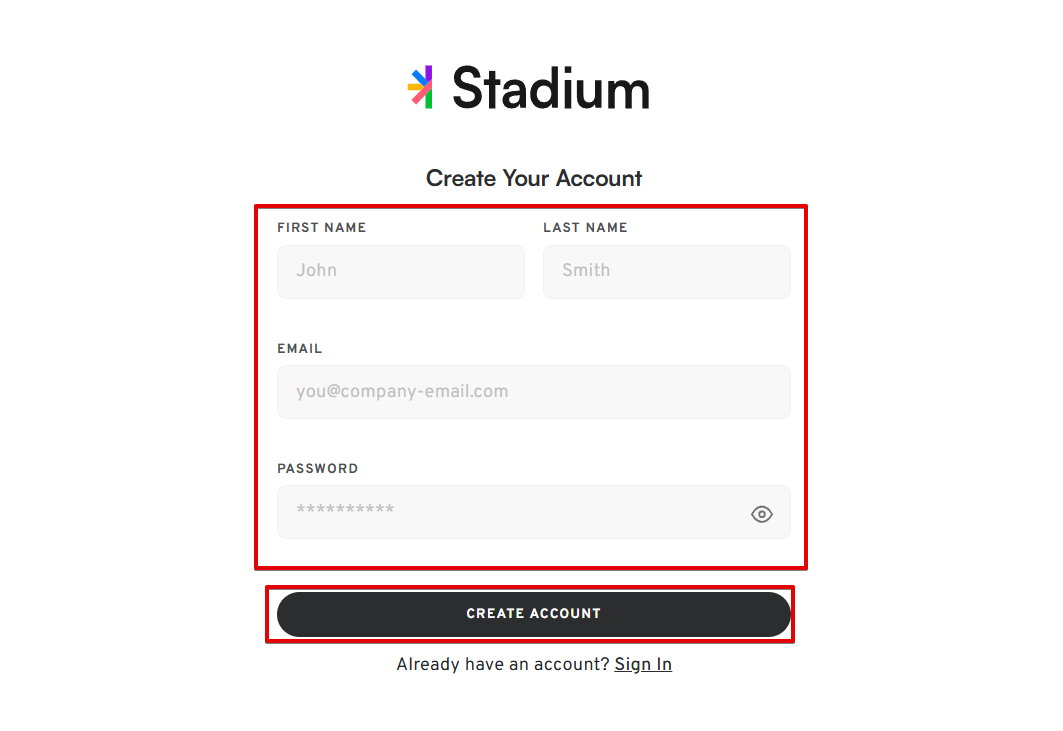This screenshot has width=1063, height=731.
Task: Click the 'ACCOUNT' word on the dark button
Action: click(565, 614)
